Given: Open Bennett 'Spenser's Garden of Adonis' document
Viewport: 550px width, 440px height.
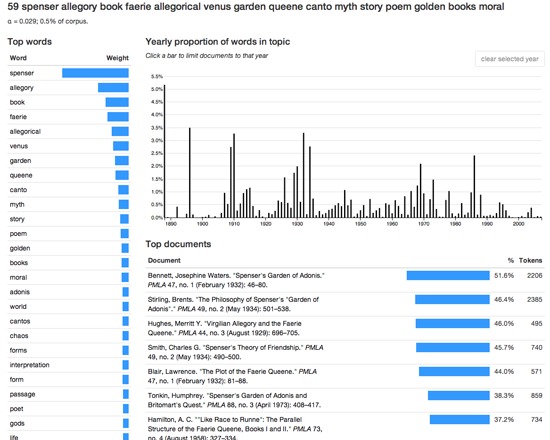Looking at the screenshot, I should point(236,280).
